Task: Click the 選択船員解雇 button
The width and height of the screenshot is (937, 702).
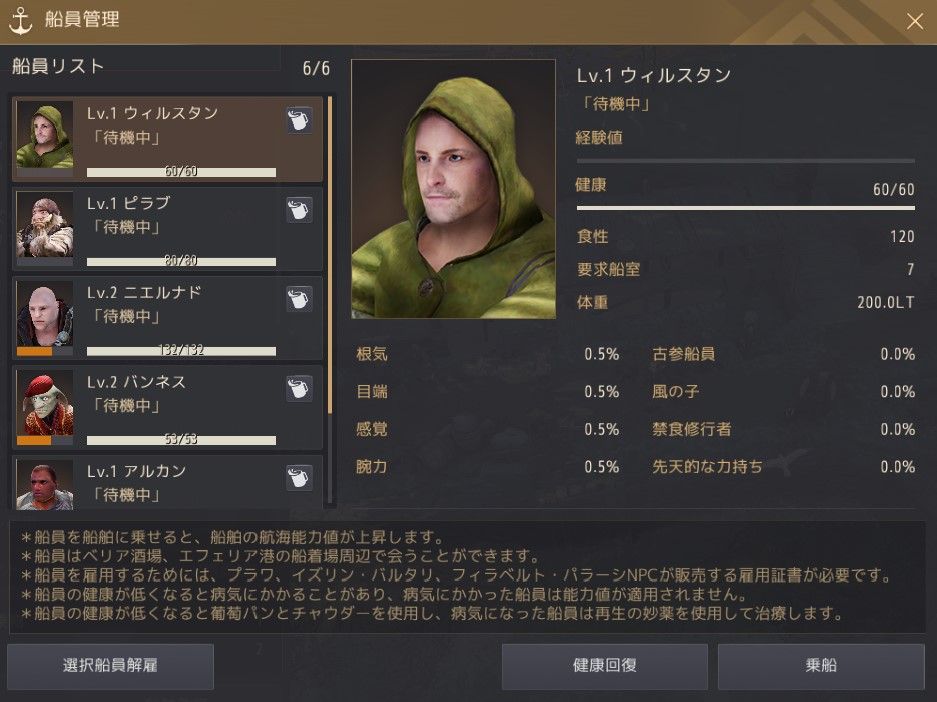Action: click(x=111, y=666)
